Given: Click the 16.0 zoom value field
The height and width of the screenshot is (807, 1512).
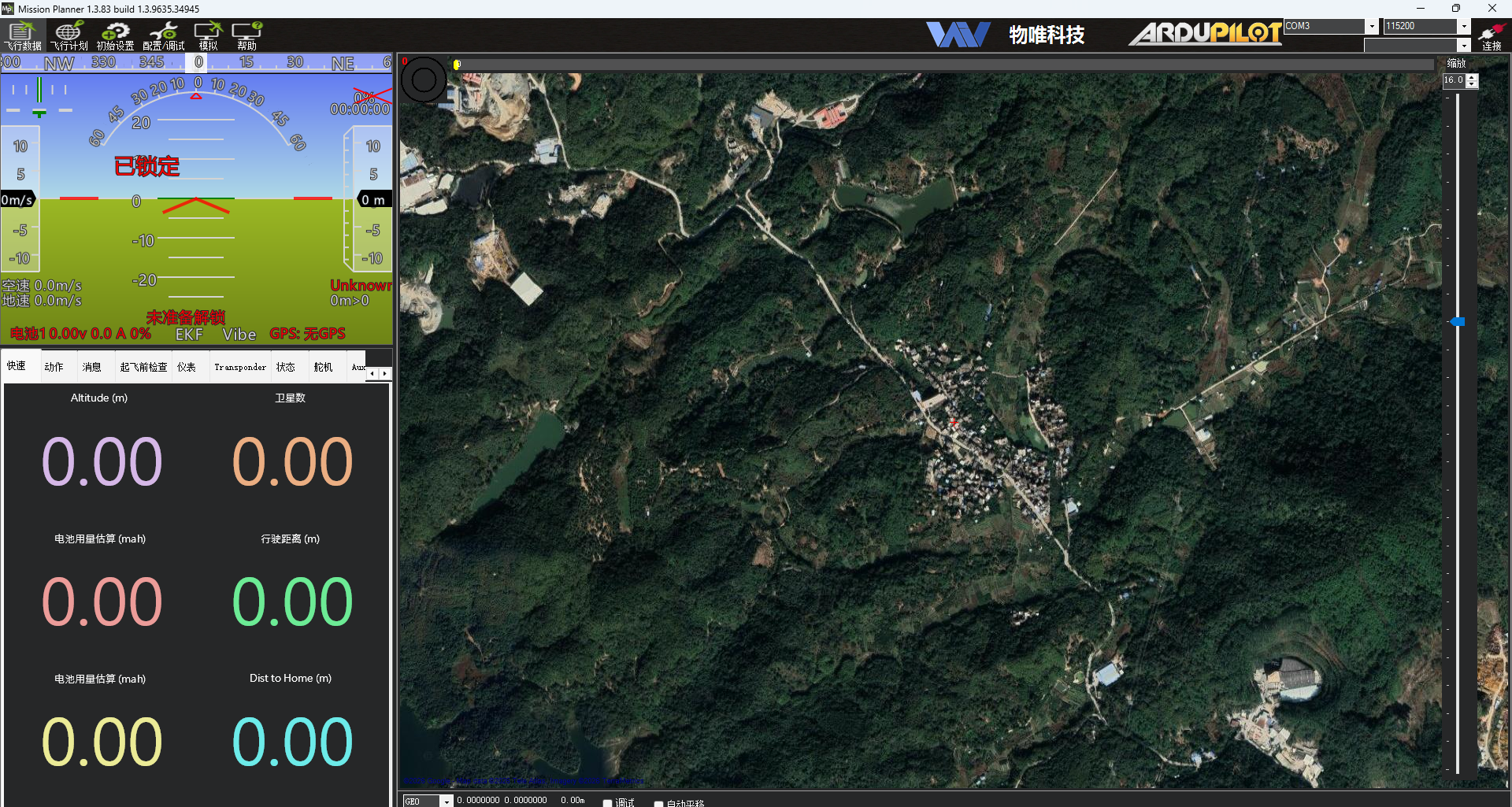Looking at the screenshot, I should [1454, 80].
